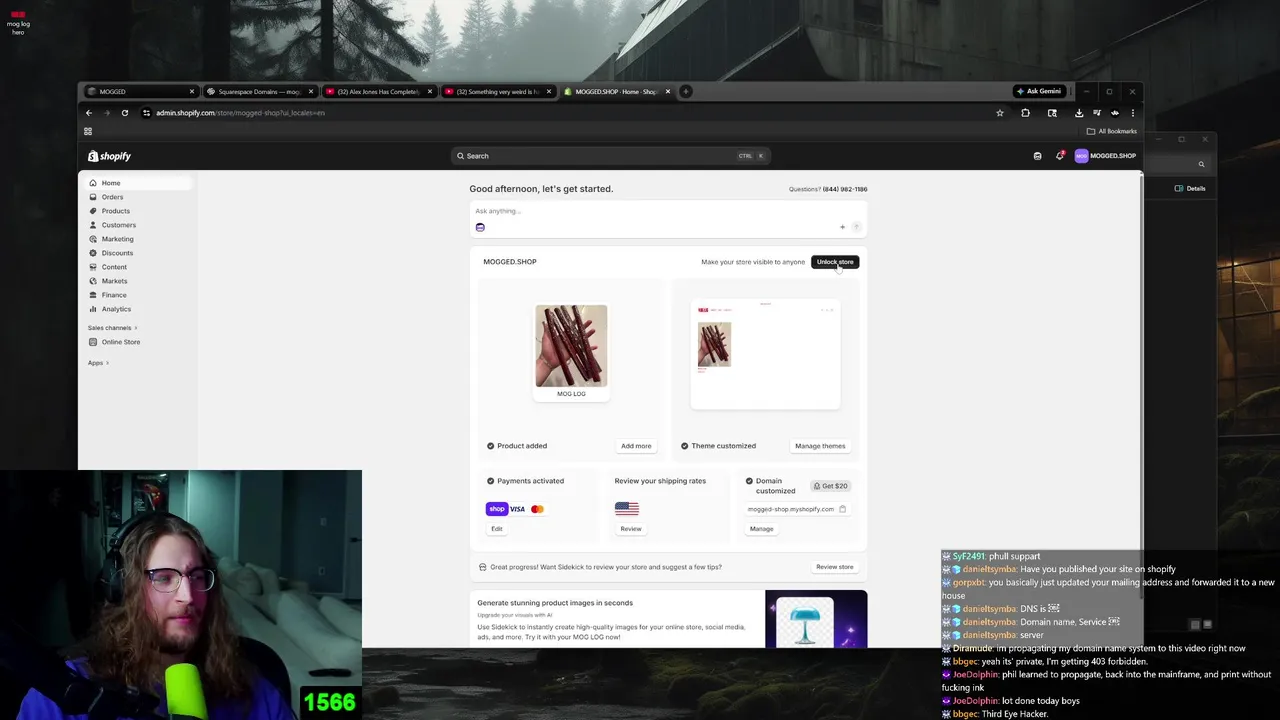This screenshot has height=720, width=1280.
Task: Click the Product added checkmark
Action: [x=490, y=446]
